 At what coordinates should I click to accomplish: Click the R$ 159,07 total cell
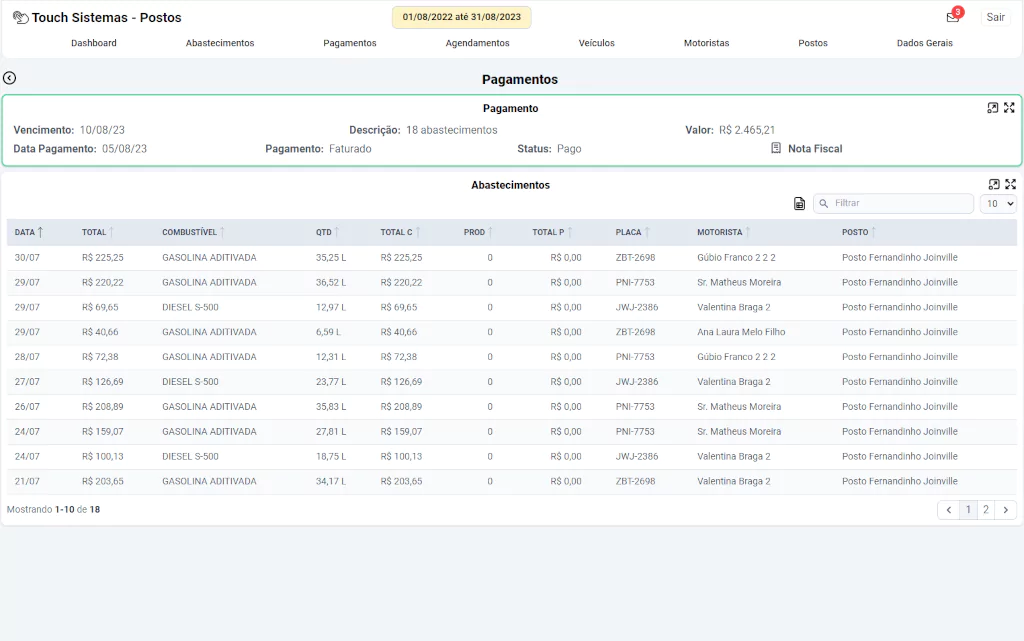click(103, 431)
